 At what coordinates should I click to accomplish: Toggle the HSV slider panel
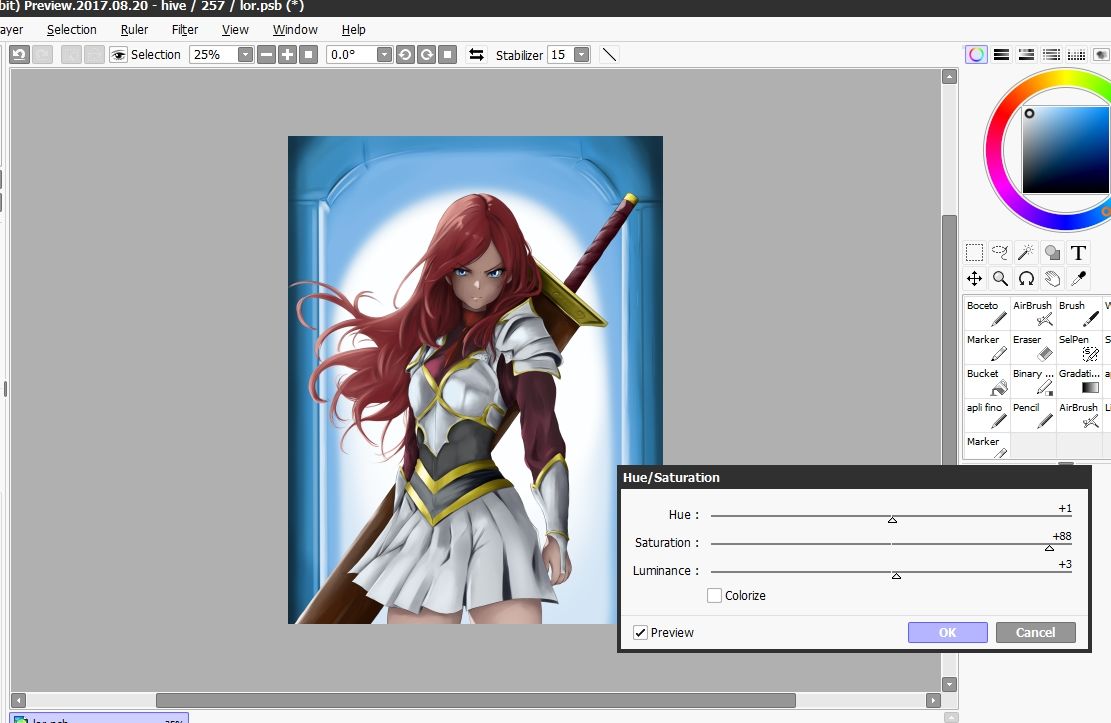pyautogui.click(x=1026, y=55)
